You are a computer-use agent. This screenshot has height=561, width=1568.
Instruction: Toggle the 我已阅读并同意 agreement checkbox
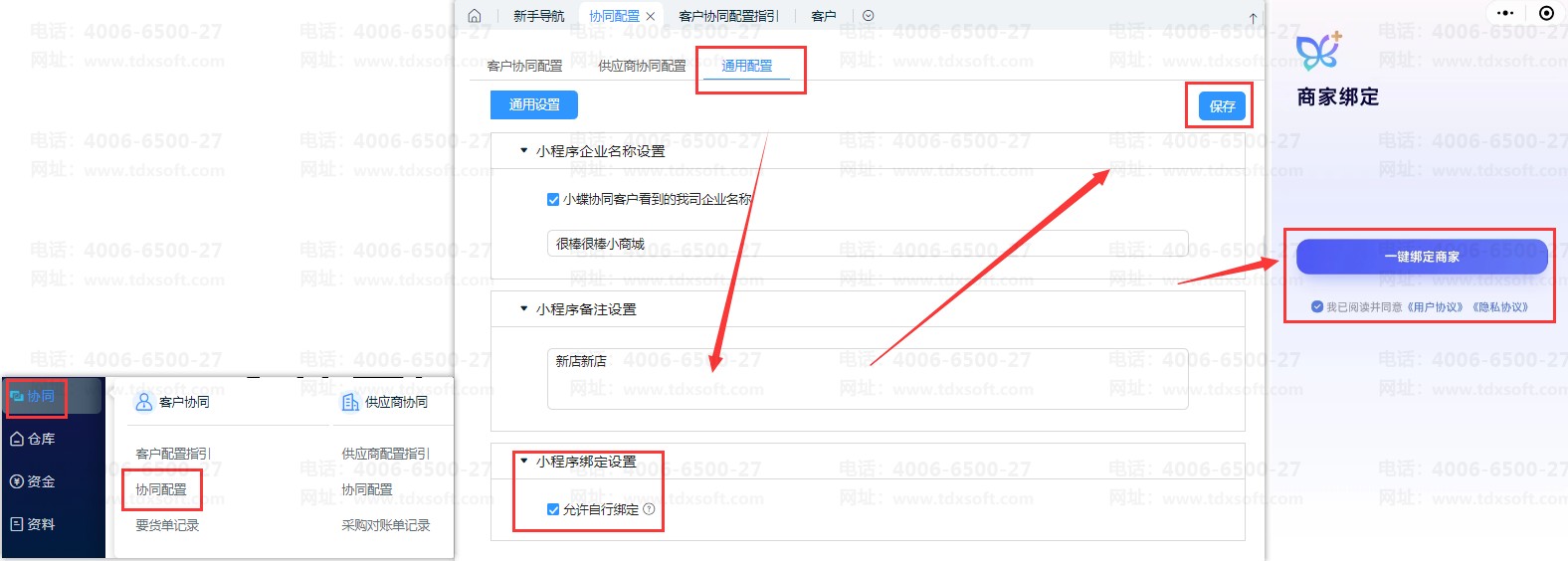pyautogui.click(x=1317, y=307)
